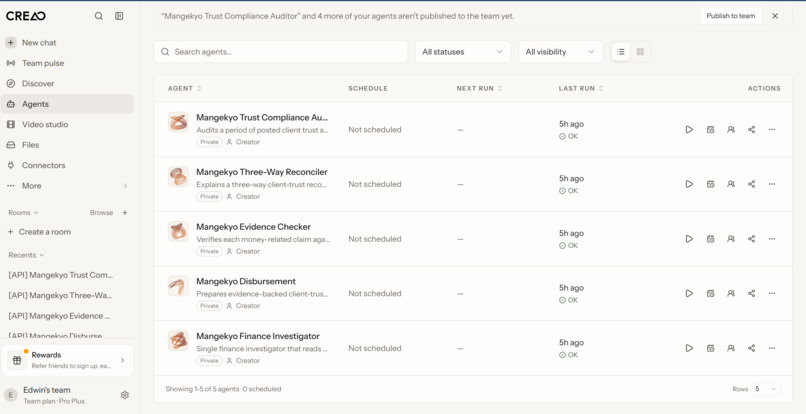This screenshot has width=806, height=414.
Task: Run the Mangekyo Three-Way Reconciler agent
Action: (x=689, y=184)
